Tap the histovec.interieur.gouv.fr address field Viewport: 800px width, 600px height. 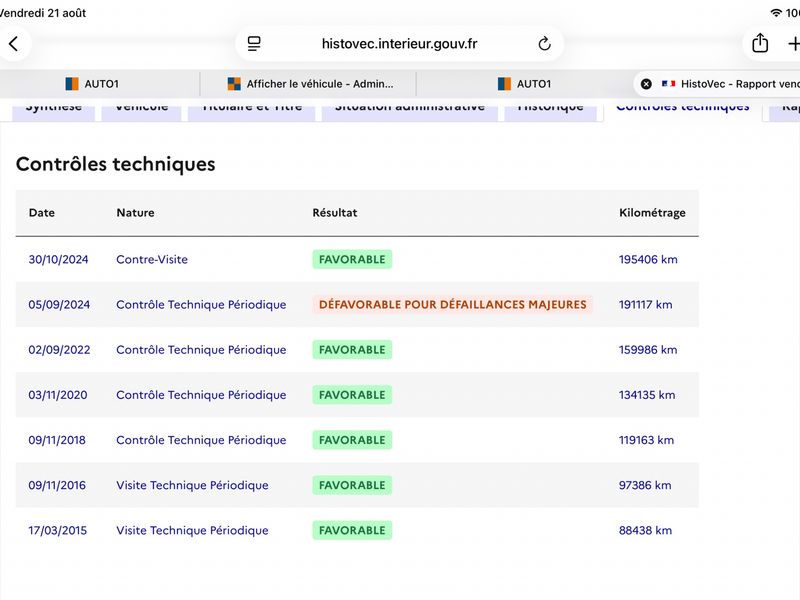399,44
